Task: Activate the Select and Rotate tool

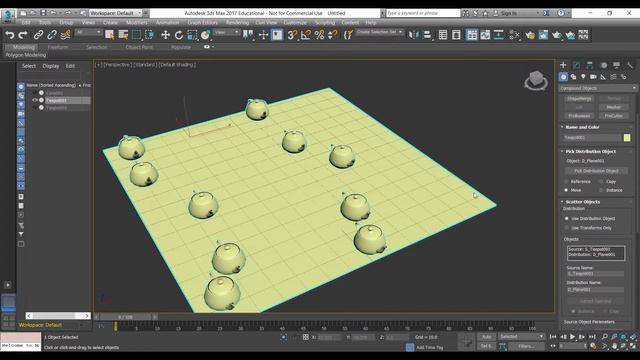Action: point(179,35)
